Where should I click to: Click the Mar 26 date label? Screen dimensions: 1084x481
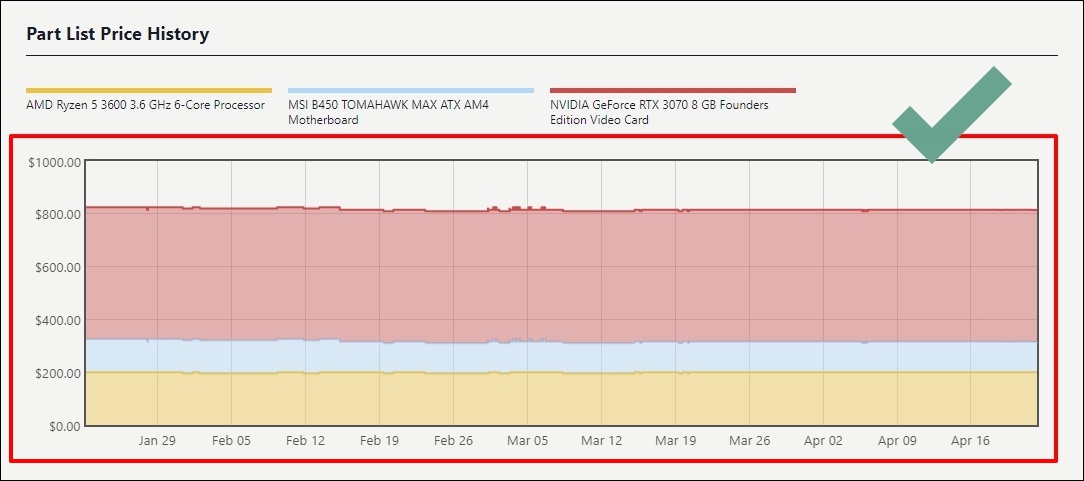[x=749, y=441]
